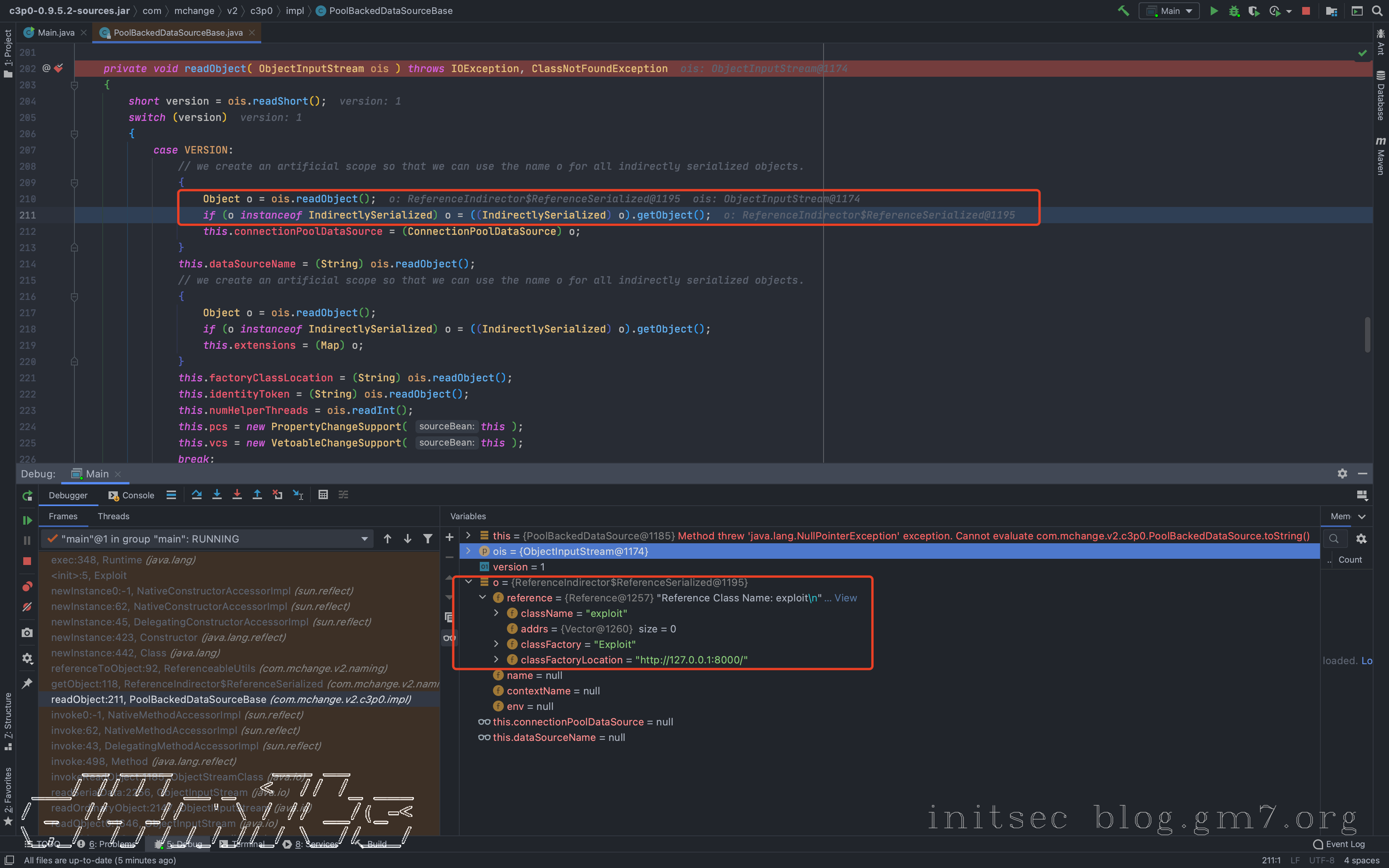
Task: Expand the ois ObjectInputStream variable
Action: point(468,551)
